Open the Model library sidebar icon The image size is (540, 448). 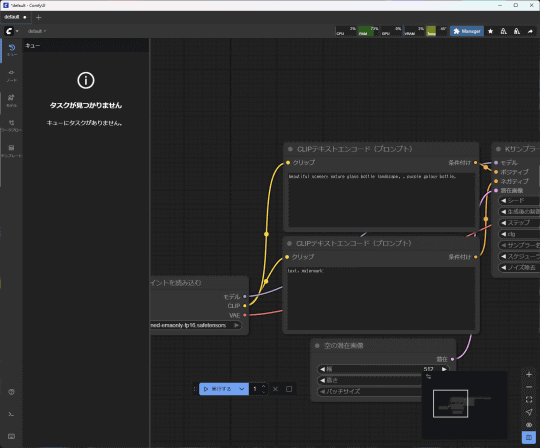coord(11,101)
